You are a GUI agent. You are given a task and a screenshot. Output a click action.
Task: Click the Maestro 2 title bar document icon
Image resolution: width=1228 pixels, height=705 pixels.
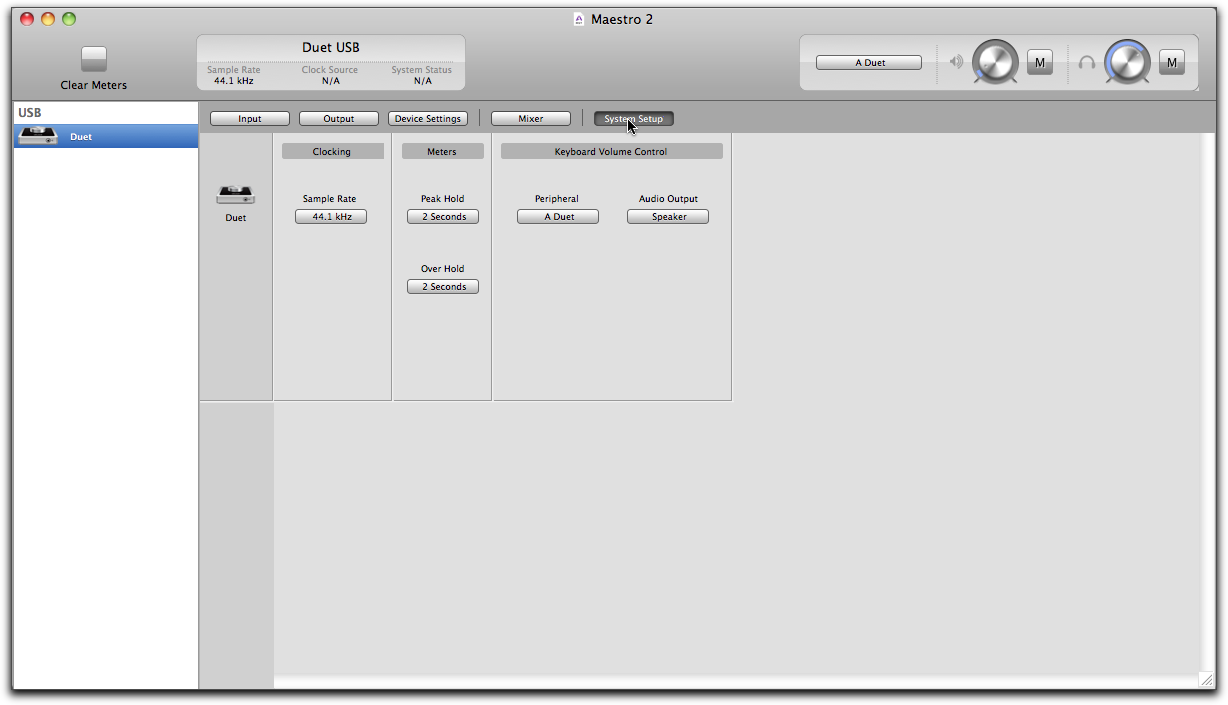click(x=579, y=19)
